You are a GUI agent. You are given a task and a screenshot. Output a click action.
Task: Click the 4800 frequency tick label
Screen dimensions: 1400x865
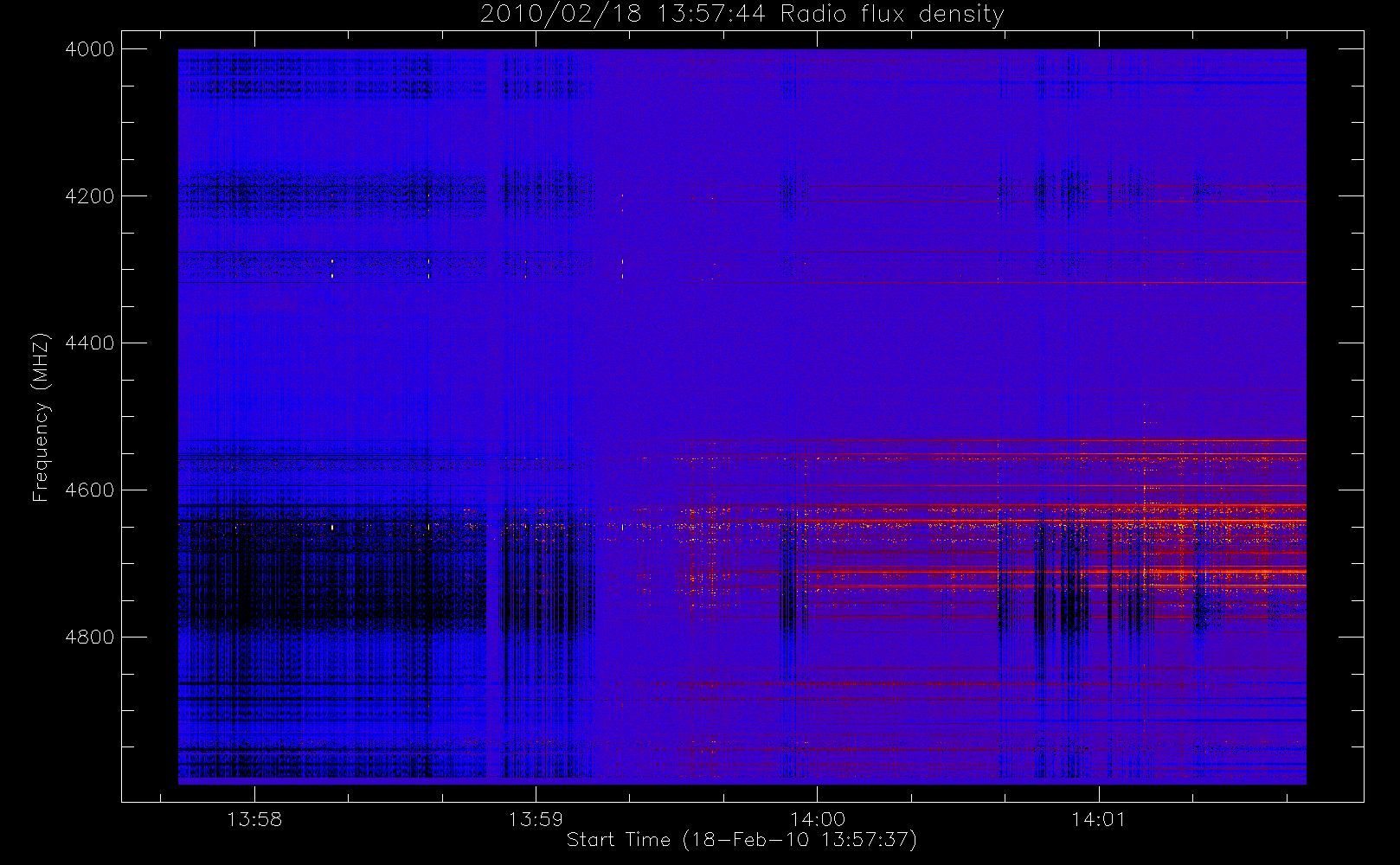[x=90, y=638]
